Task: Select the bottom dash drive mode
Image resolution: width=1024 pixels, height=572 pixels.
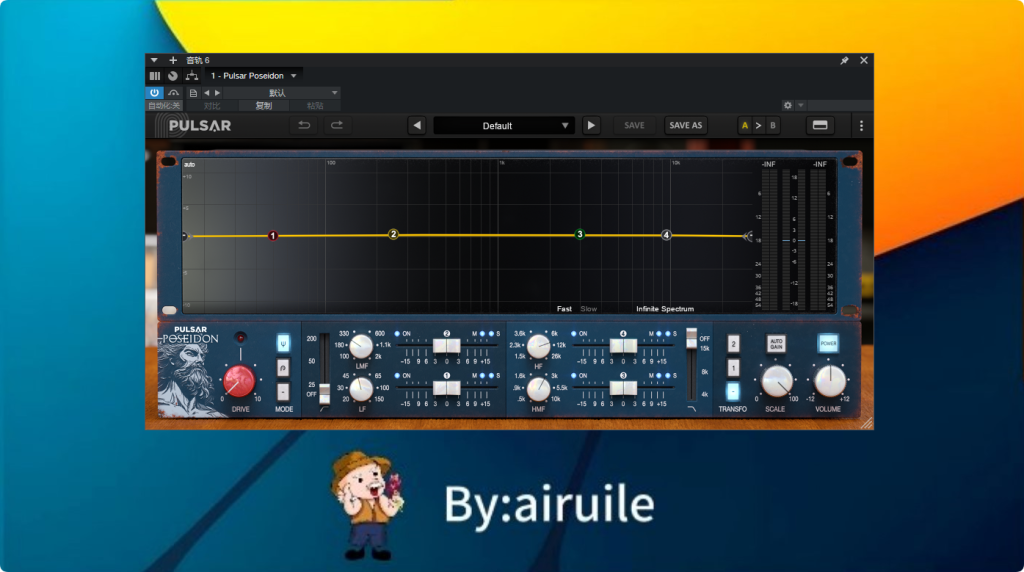Action: [x=283, y=392]
